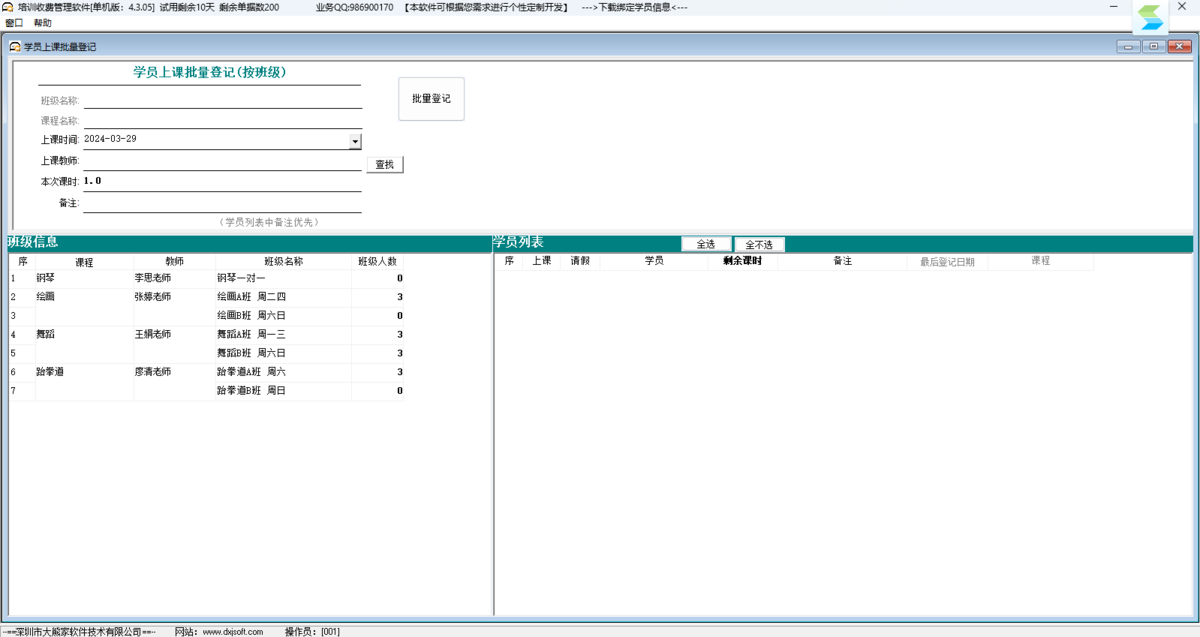
Task: Select the 绘画B班 周六日 class
Action: [283, 316]
